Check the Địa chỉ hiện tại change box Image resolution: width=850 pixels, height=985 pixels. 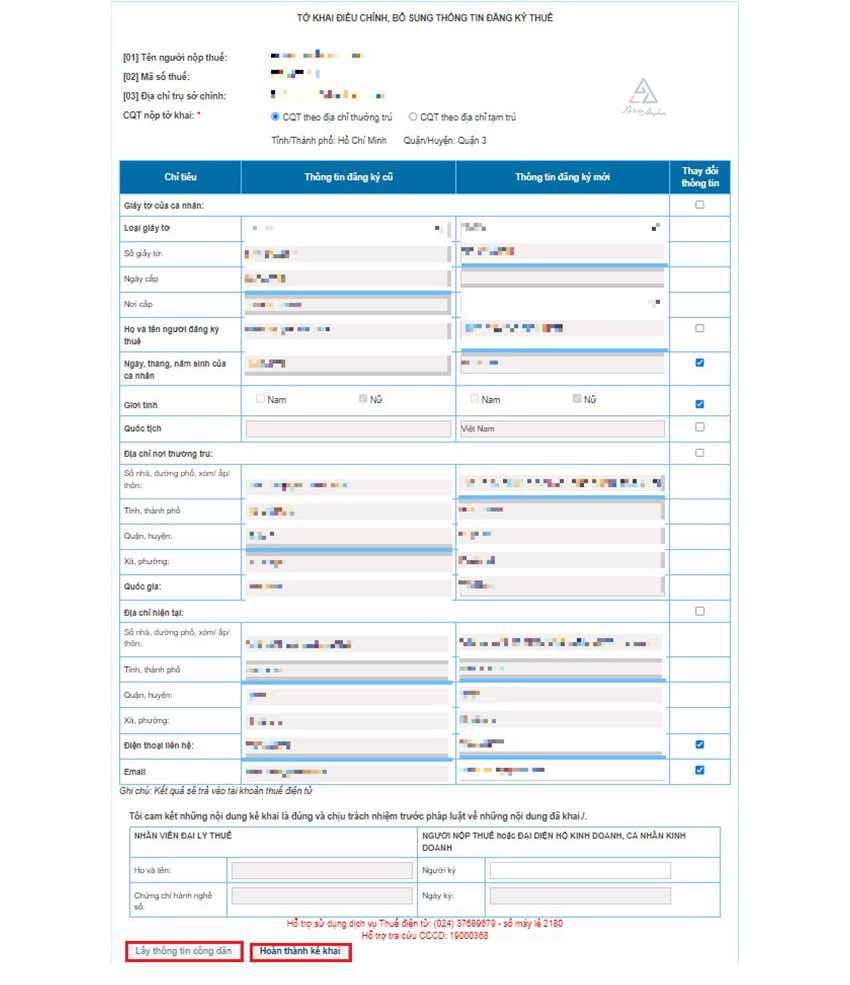point(699,611)
